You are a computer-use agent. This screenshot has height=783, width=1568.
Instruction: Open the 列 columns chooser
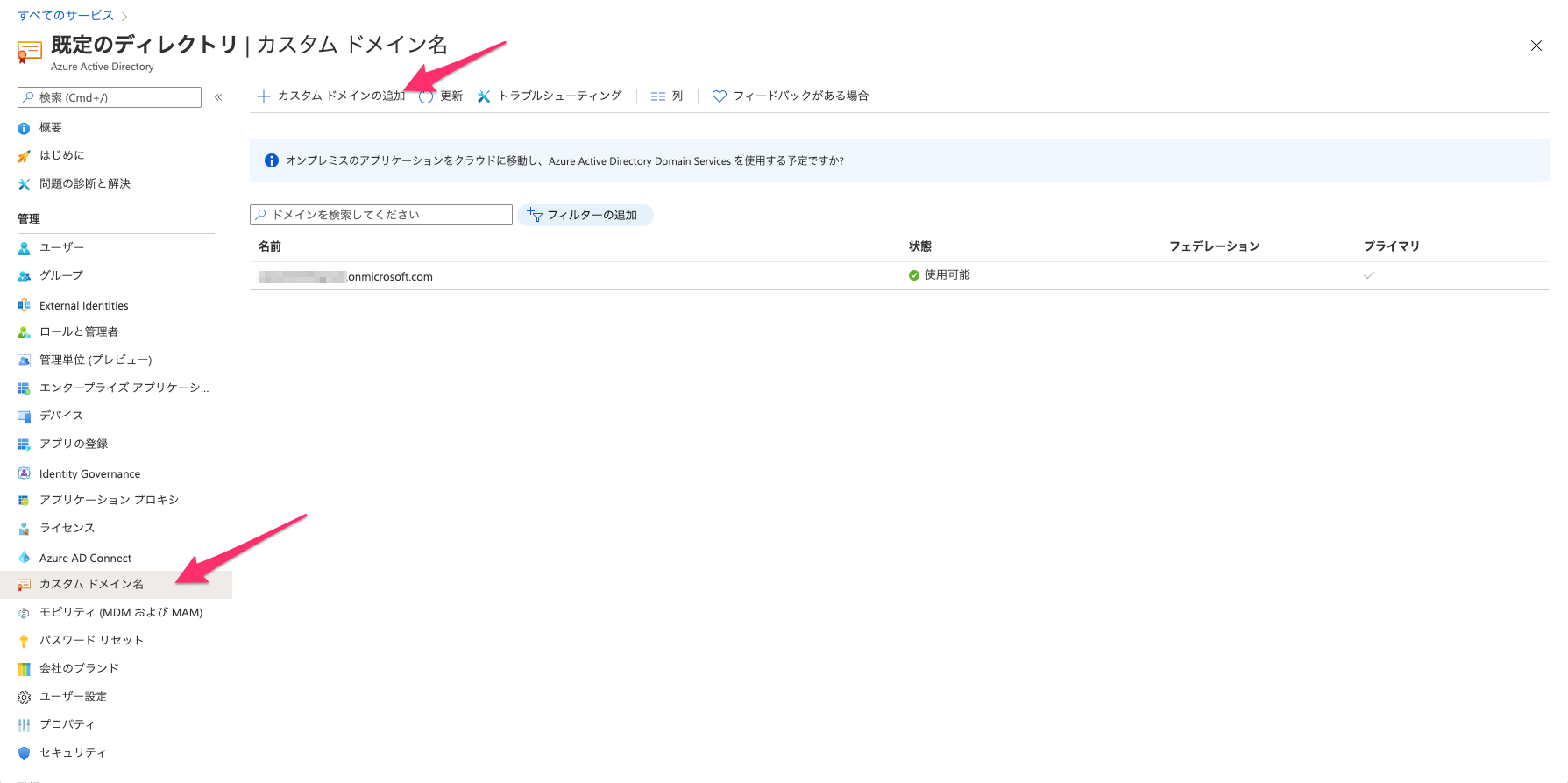(667, 96)
